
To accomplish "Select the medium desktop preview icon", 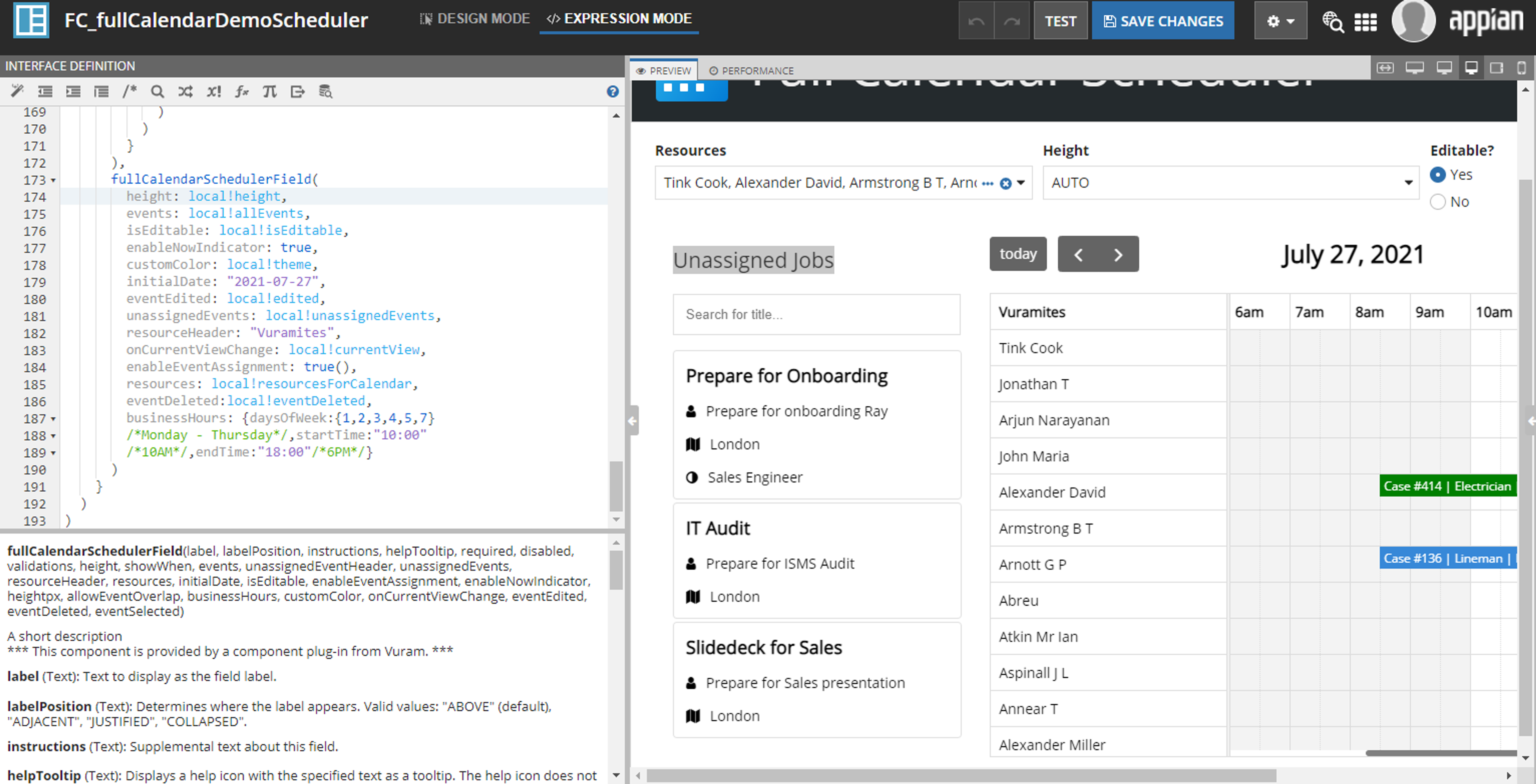I will tap(1444, 68).
